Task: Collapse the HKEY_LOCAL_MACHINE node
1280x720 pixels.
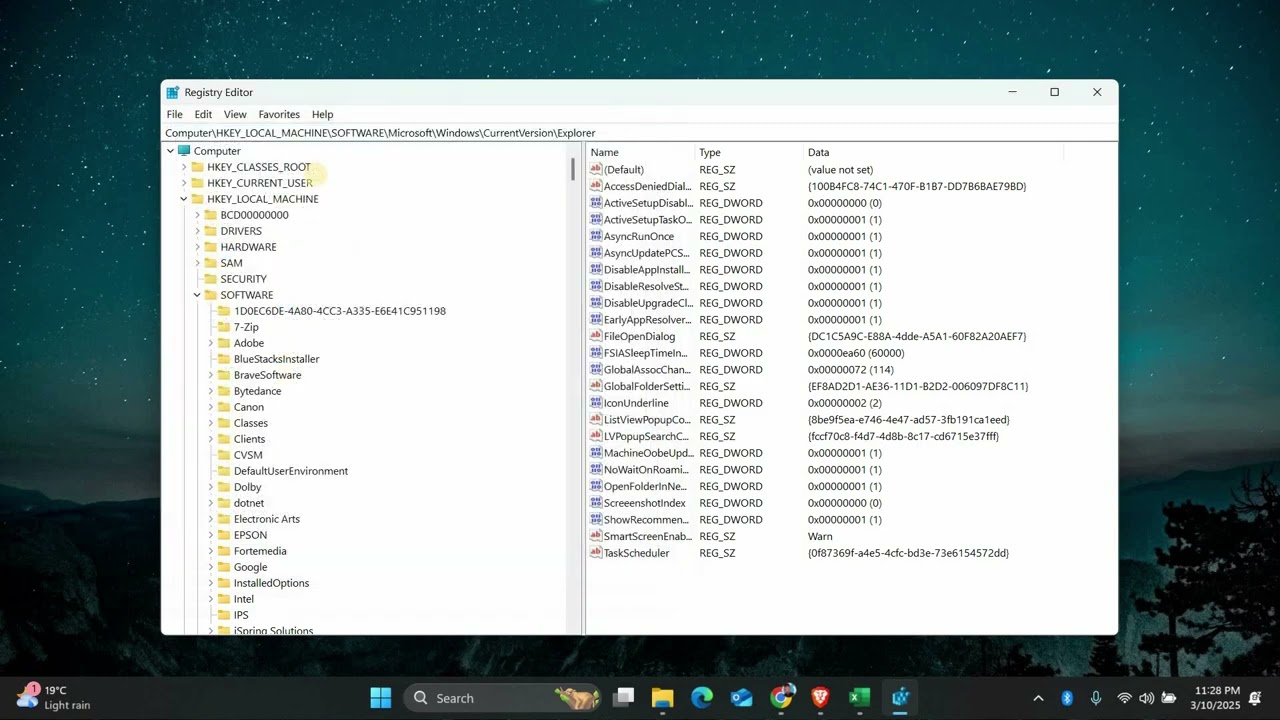Action: coord(184,199)
